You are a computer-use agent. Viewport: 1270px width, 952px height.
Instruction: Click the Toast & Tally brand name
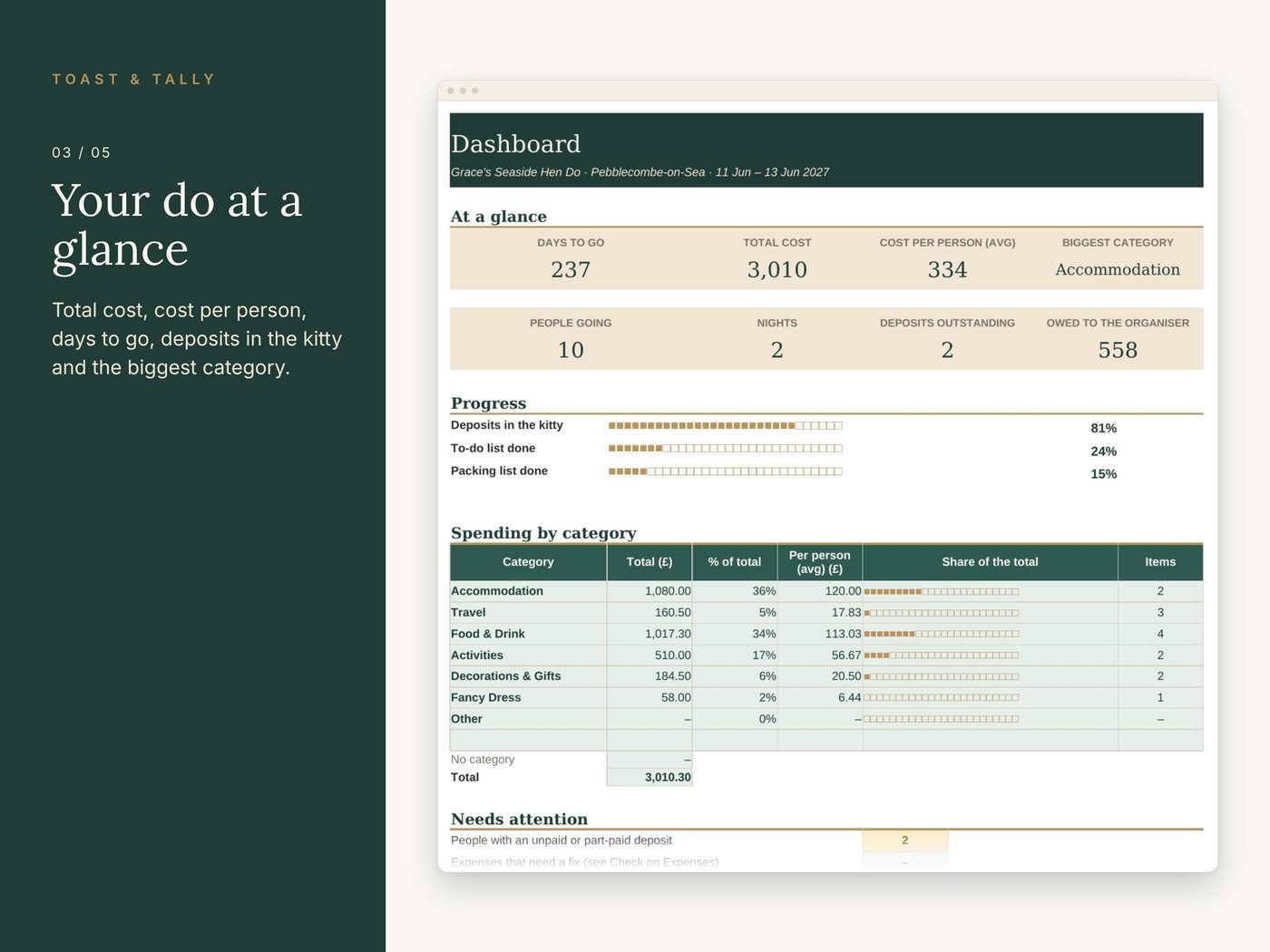133,79
